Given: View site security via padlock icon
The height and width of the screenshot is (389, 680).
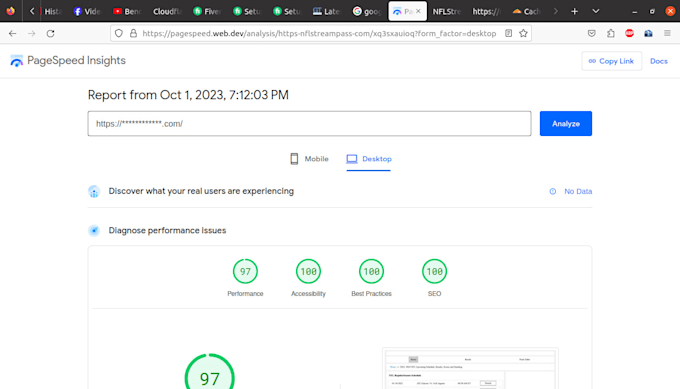Looking at the screenshot, I should tap(134, 33).
